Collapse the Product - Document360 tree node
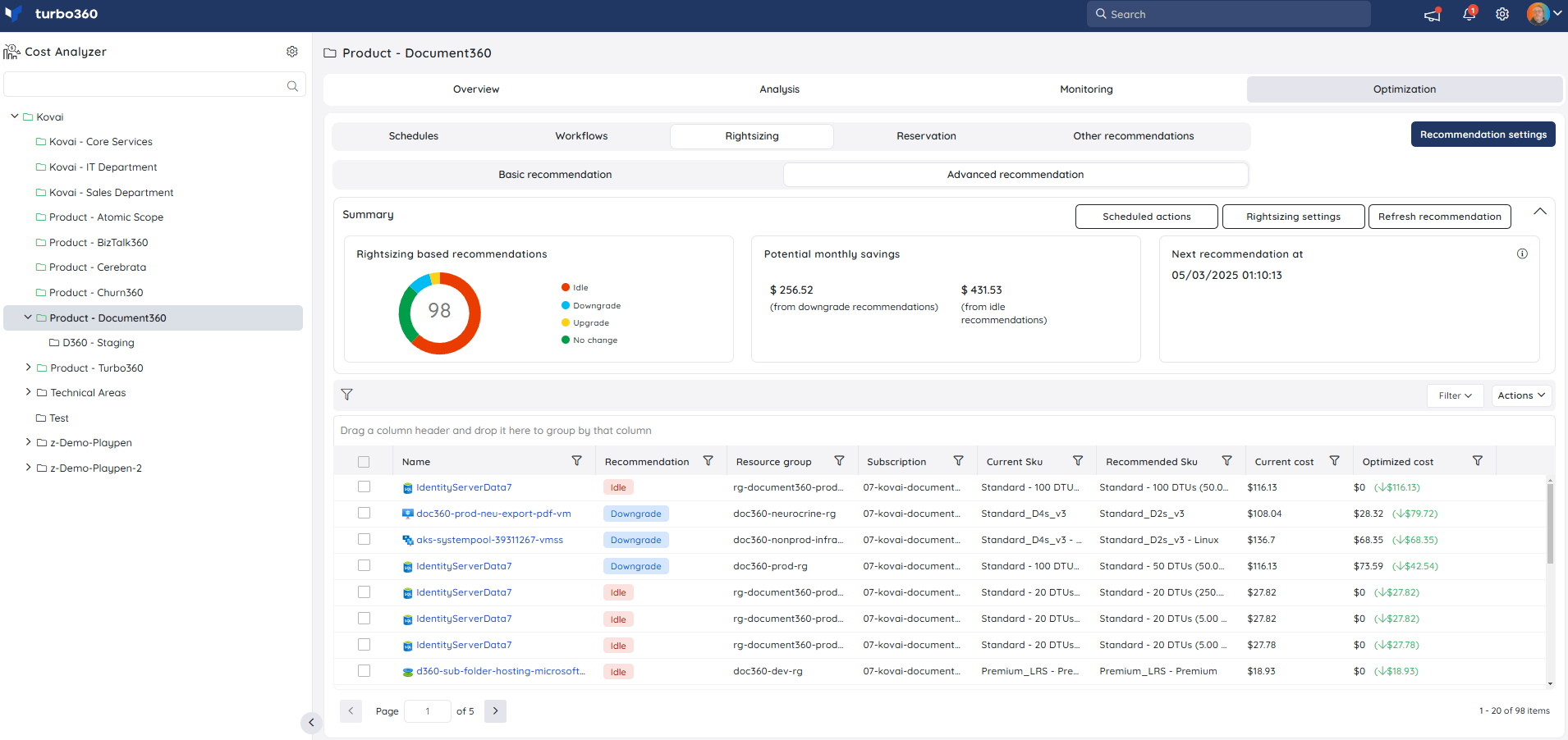 click(28, 317)
